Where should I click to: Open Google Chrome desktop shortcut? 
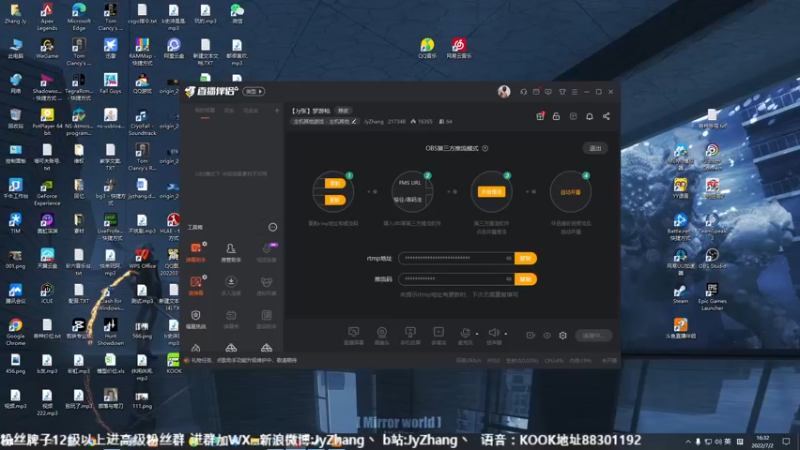[15, 332]
